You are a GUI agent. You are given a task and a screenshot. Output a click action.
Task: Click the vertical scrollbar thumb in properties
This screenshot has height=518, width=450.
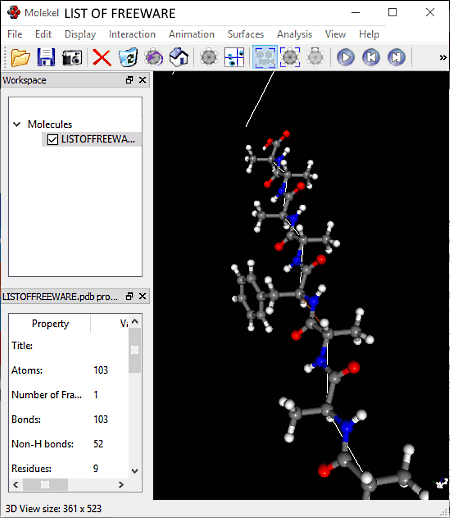pyautogui.click(x=135, y=350)
